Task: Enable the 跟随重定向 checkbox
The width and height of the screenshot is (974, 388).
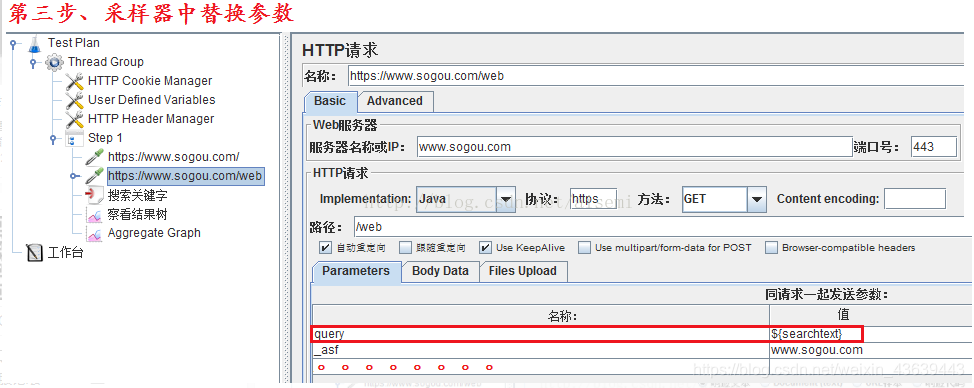Action: tap(405, 248)
